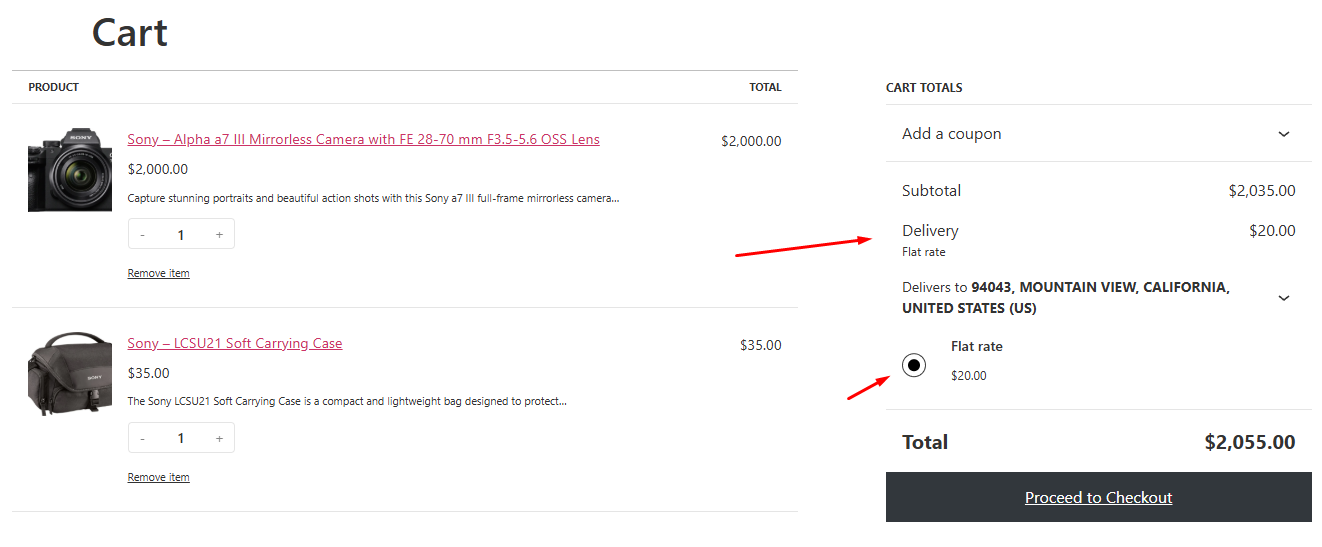1322x547 pixels.
Task: Increase quantity of the Soft Carrying Case
Action: (x=219, y=438)
